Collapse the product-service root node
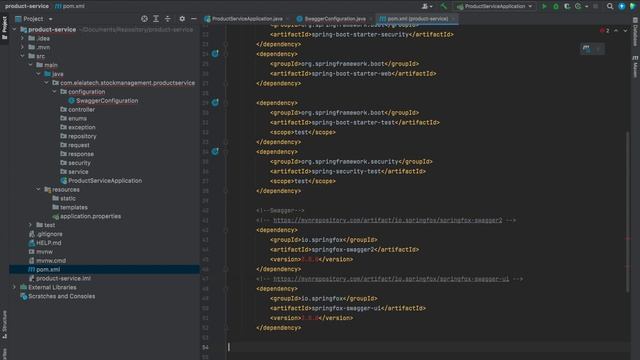The height and width of the screenshot is (360, 640). coord(15,29)
